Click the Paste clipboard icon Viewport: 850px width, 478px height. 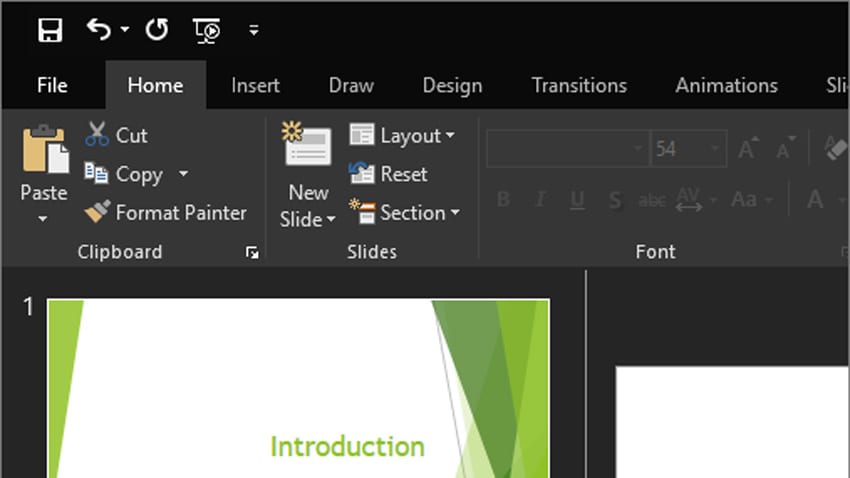[46, 148]
